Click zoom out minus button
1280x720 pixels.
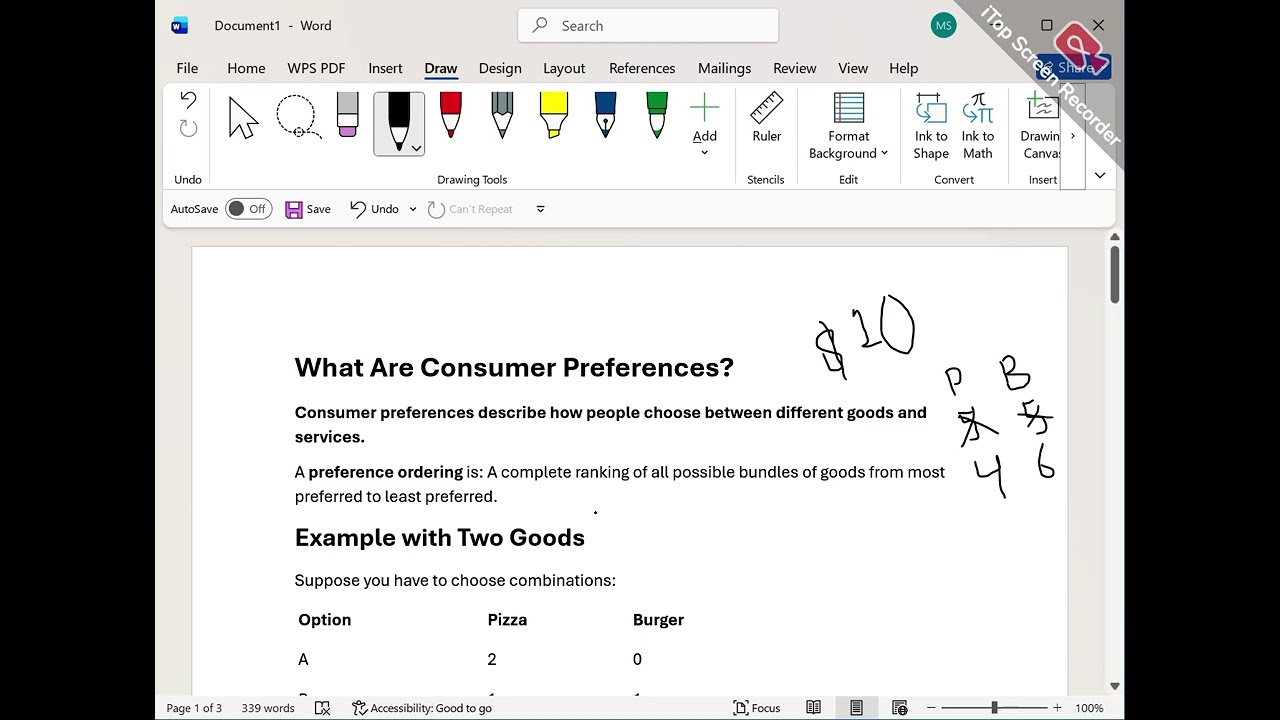click(931, 708)
